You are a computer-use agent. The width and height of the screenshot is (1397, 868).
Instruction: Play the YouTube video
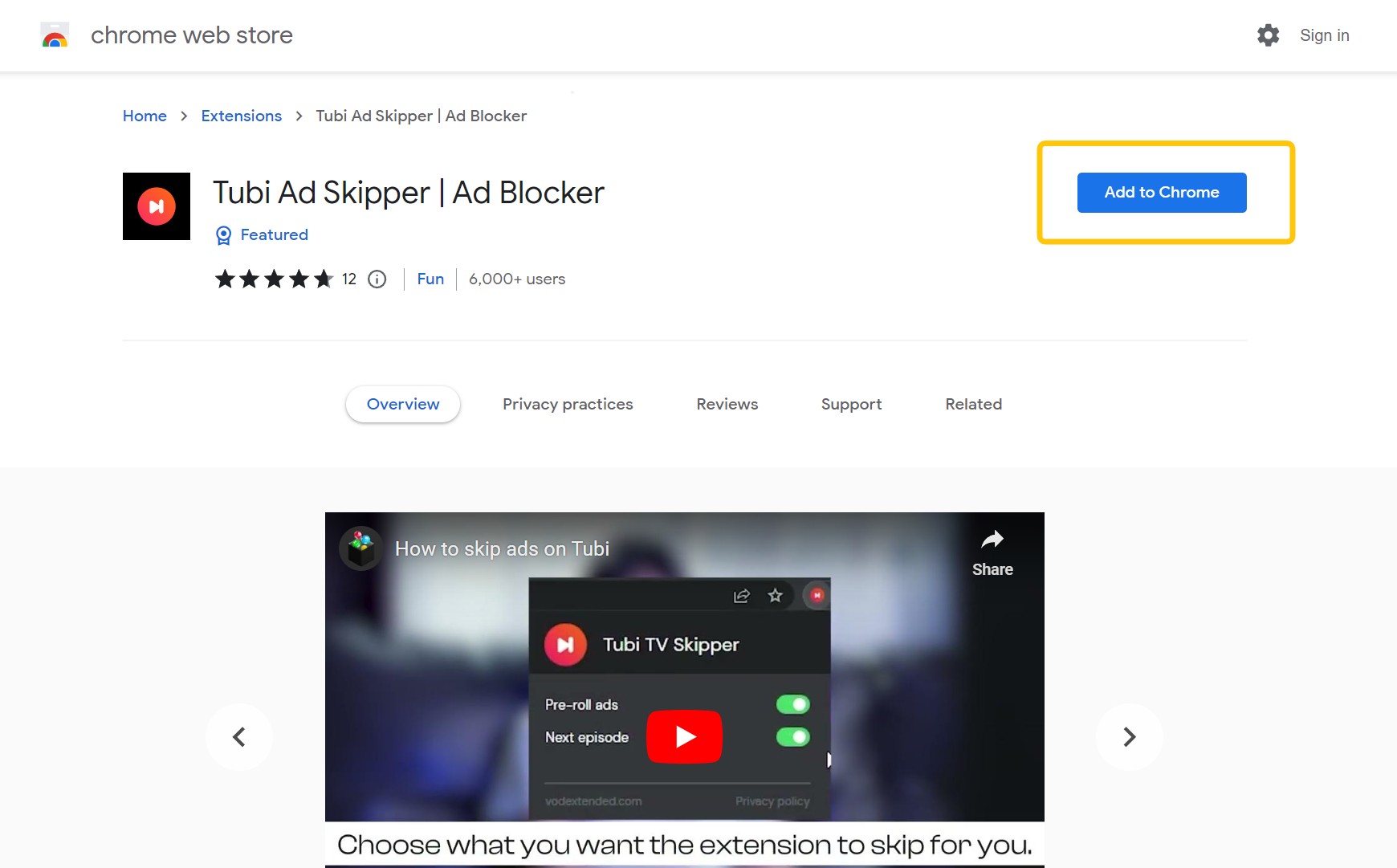tap(684, 736)
